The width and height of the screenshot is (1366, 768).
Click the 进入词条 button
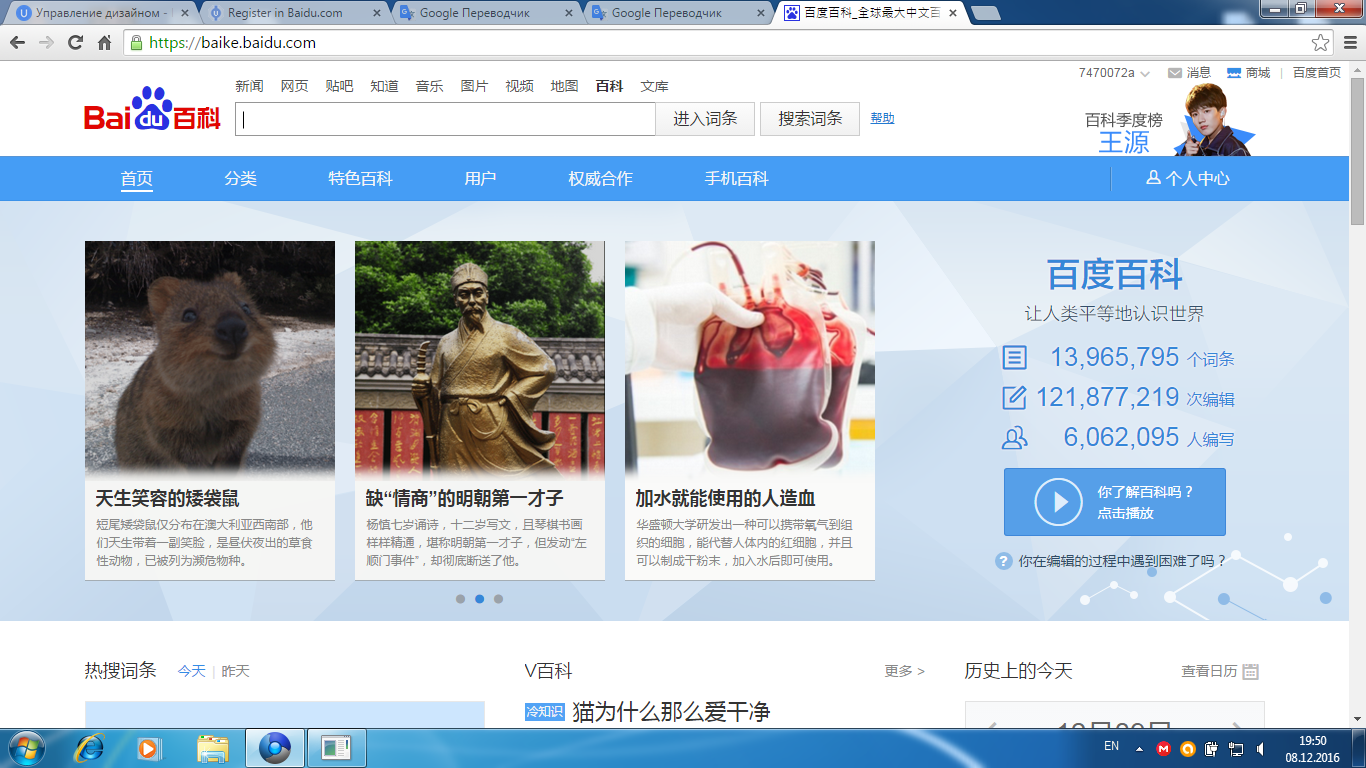(x=705, y=118)
